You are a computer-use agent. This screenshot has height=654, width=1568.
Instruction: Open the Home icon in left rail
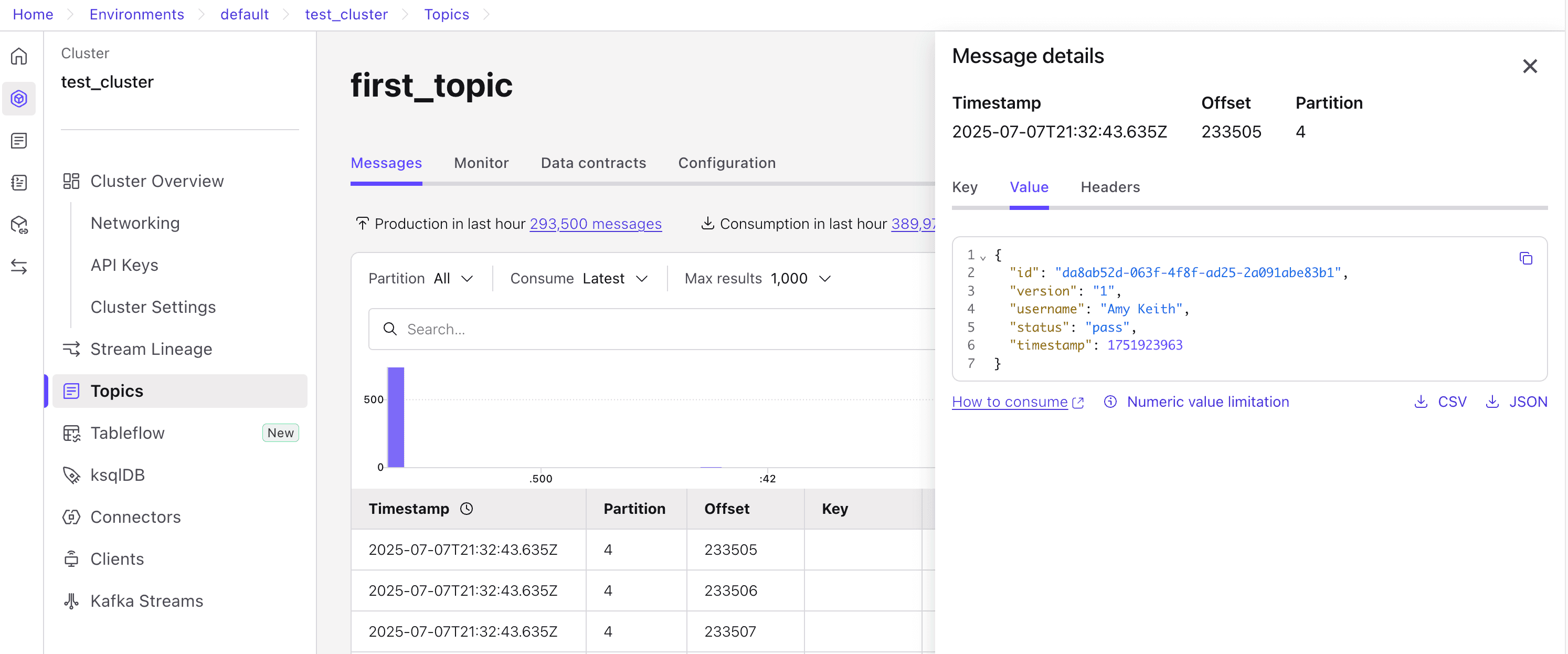pyautogui.click(x=19, y=56)
